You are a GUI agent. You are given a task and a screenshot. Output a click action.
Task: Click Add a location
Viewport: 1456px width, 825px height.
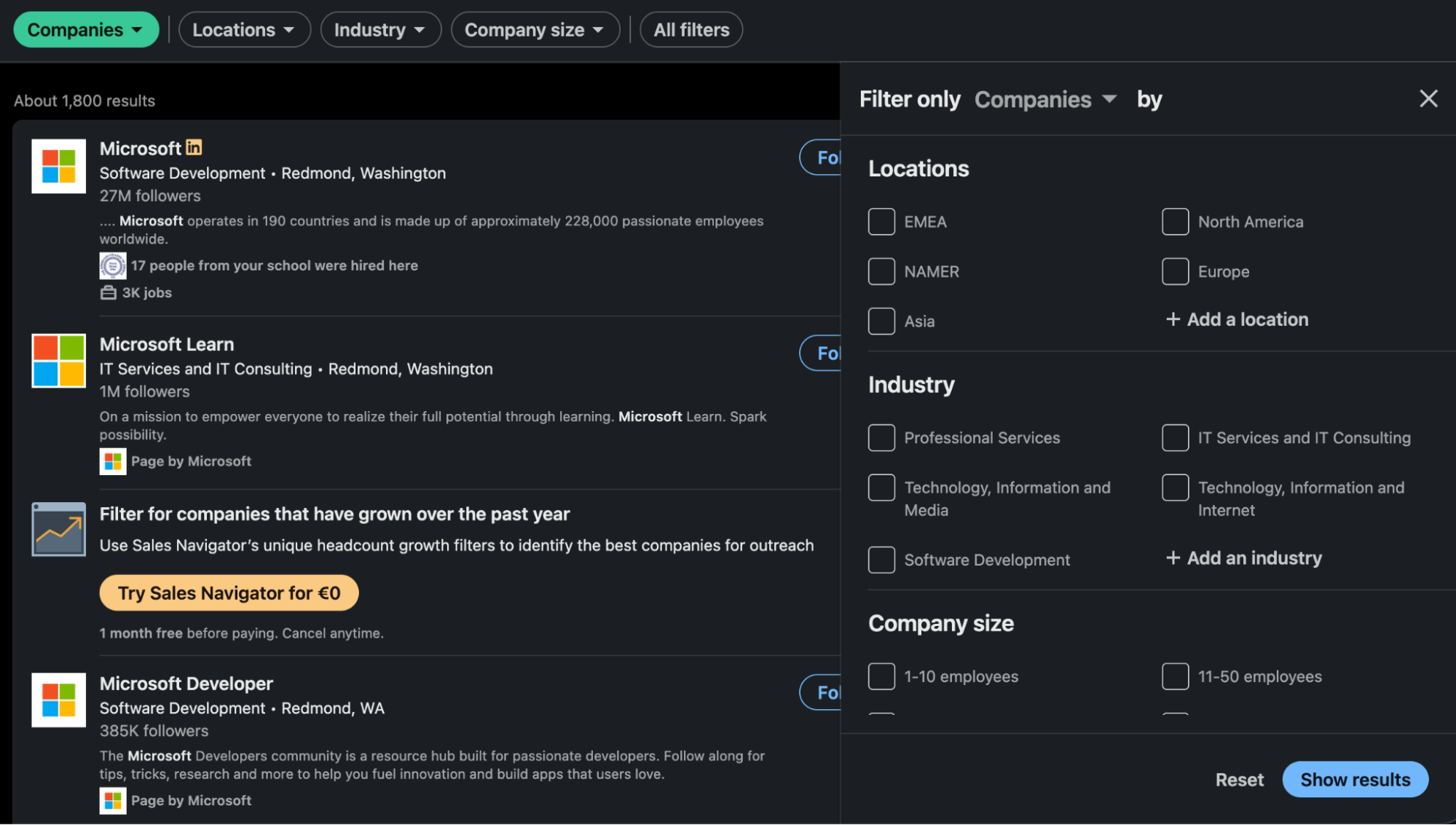pos(1237,319)
